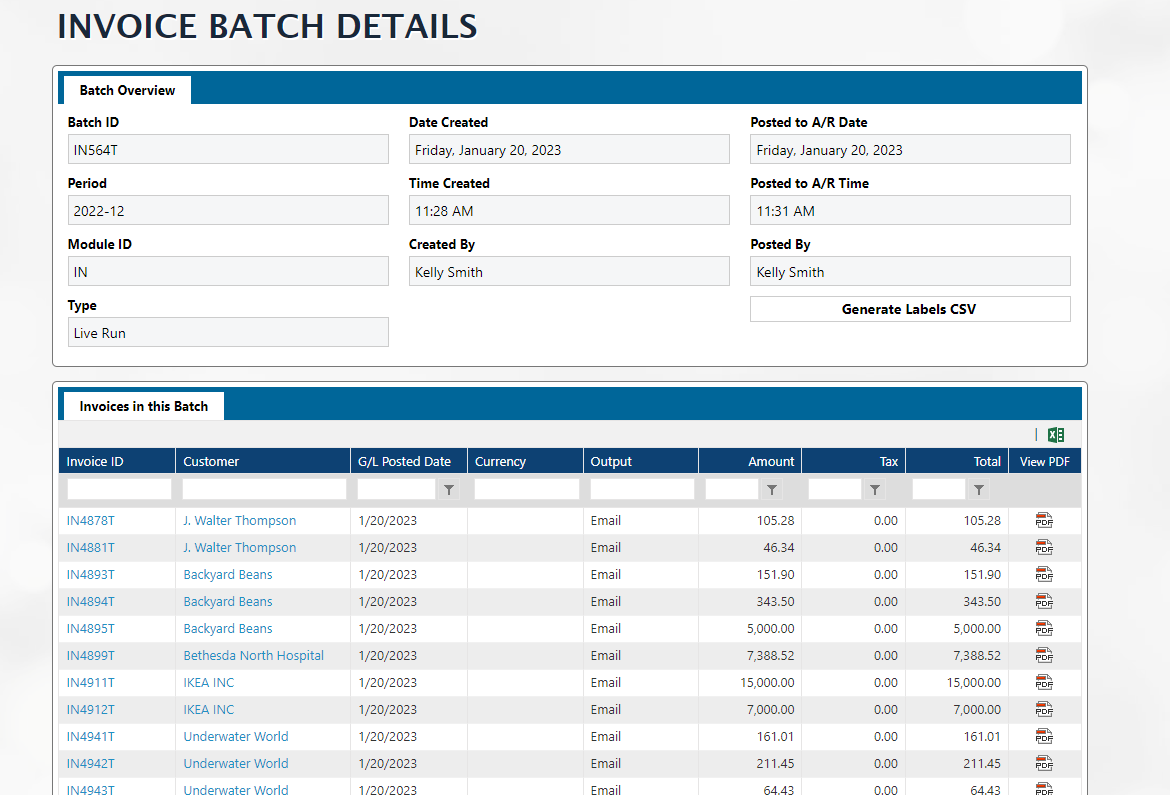The image size is (1170, 795).
Task: Open Tax column filter options
Action: tap(875, 490)
